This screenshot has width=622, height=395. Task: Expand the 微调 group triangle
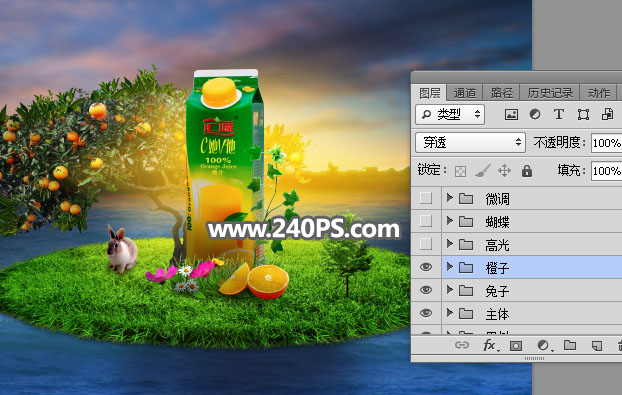pos(449,198)
